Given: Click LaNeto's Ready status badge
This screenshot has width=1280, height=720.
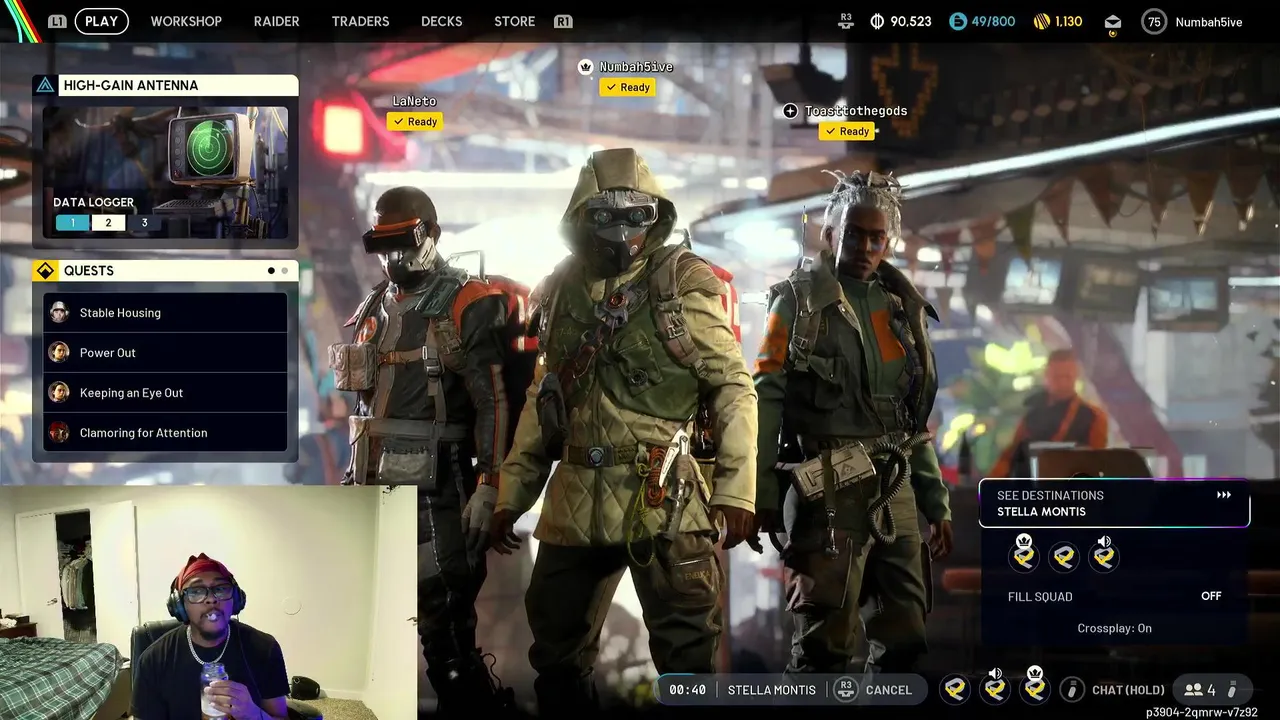Looking at the screenshot, I should (414, 122).
